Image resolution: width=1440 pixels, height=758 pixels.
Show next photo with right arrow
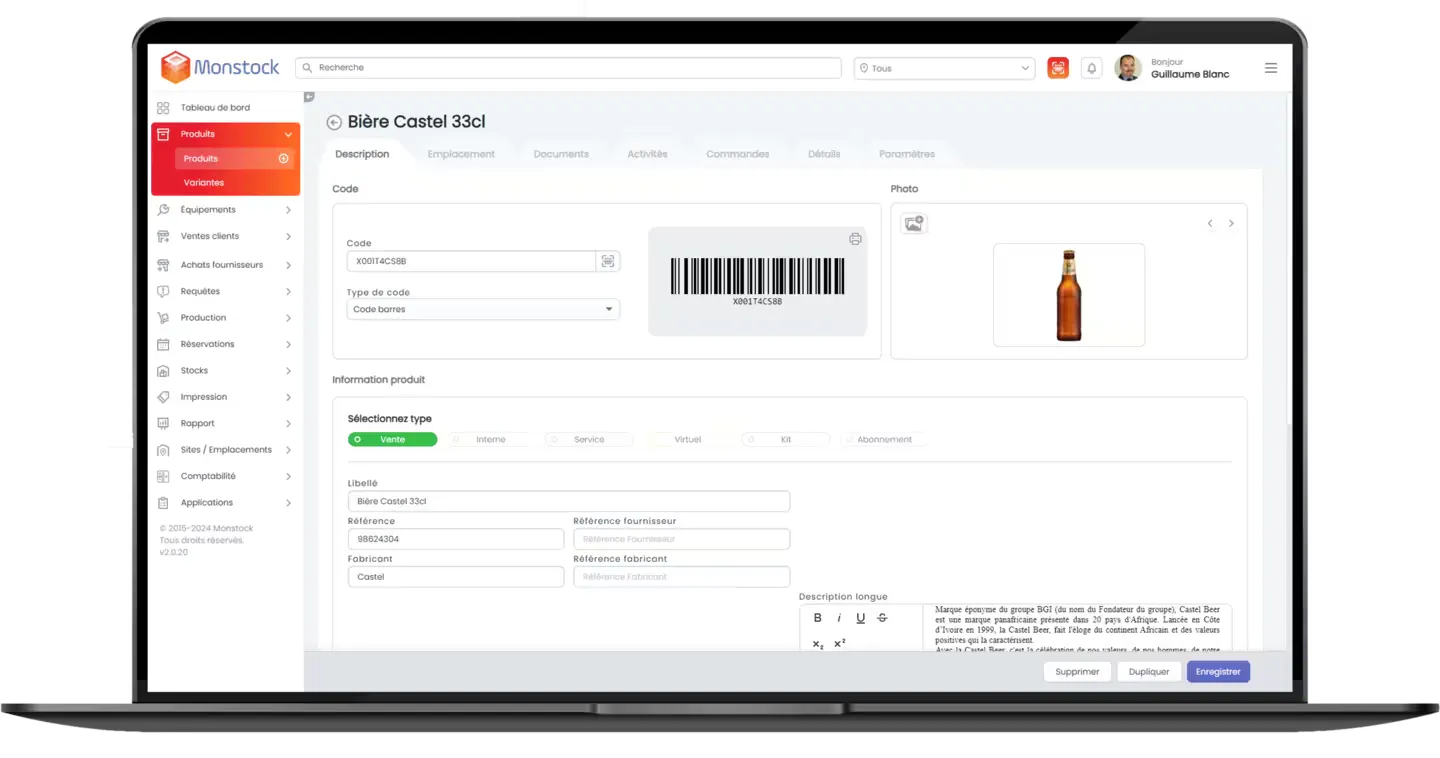(1231, 224)
